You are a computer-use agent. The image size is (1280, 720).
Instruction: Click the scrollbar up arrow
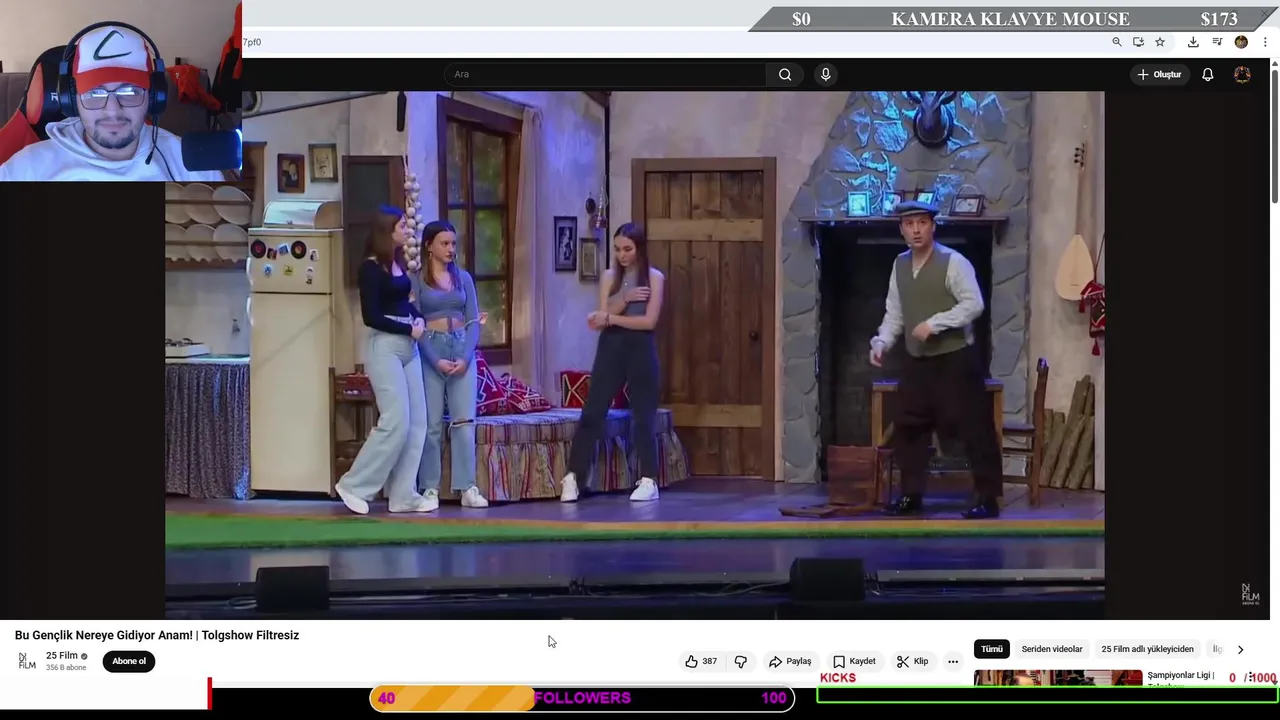pos(1274,64)
